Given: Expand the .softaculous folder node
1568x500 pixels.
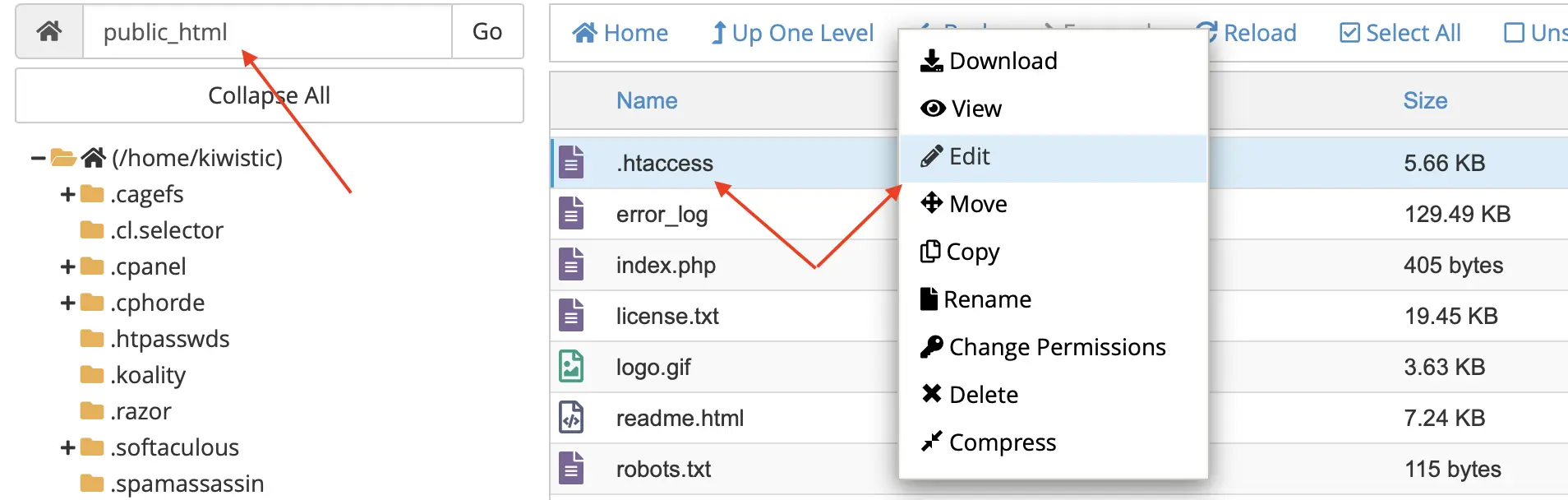Looking at the screenshot, I should [67, 447].
